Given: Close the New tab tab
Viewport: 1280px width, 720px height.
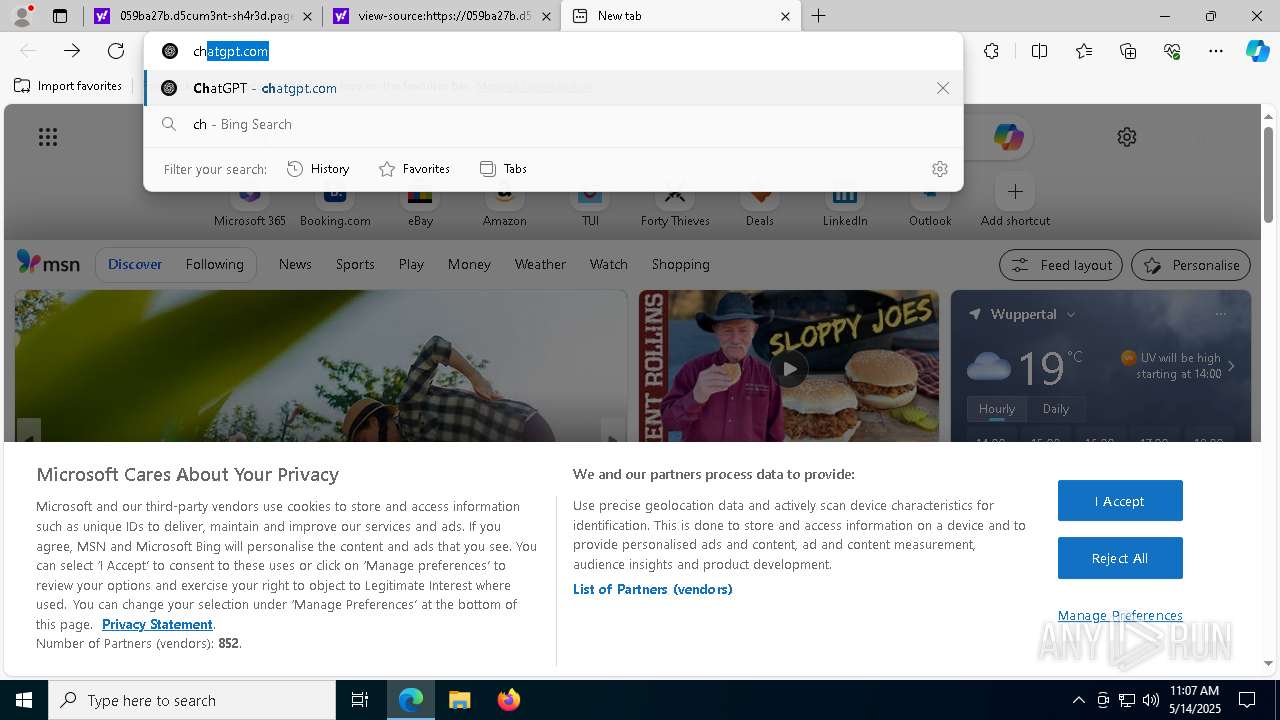Looking at the screenshot, I should tap(785, 16).
